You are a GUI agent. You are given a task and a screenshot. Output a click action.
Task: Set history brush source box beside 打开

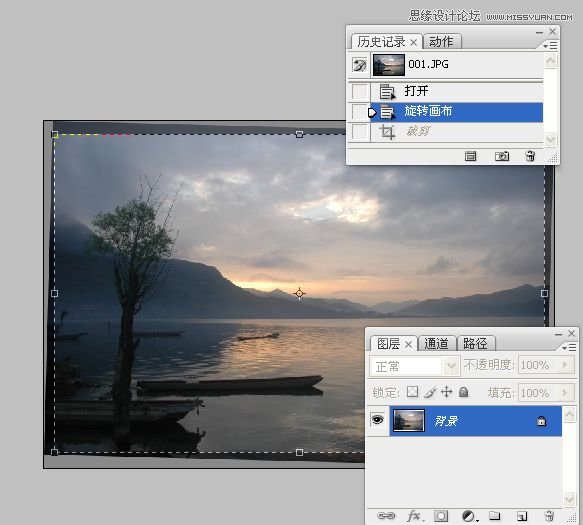[x=360, y=91]
